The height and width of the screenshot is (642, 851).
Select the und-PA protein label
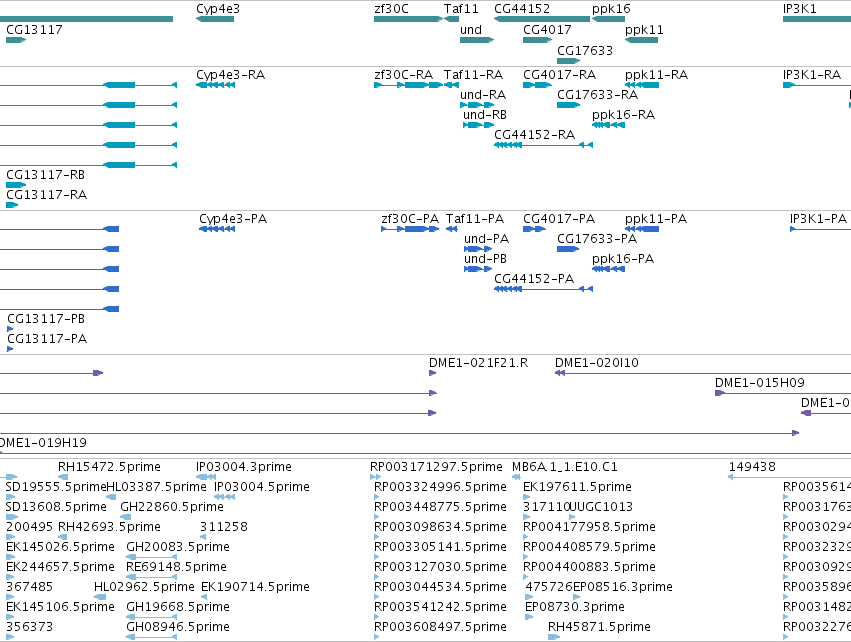click(x=486, y=238)
